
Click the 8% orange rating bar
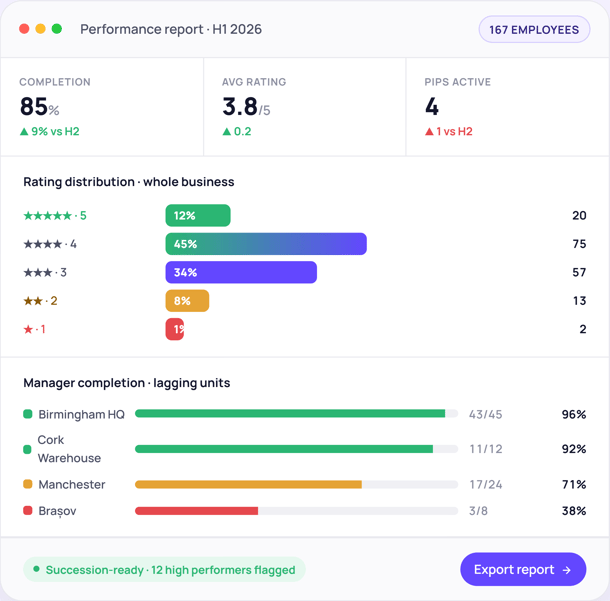coord(187,301)
